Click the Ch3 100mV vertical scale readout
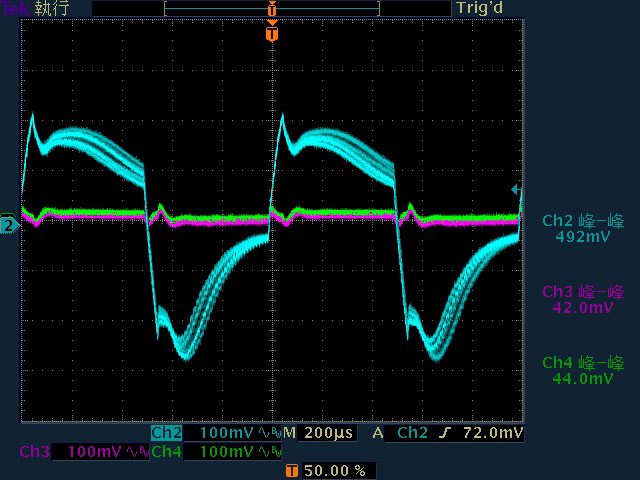640x480 pixels. tap(95, 452)
